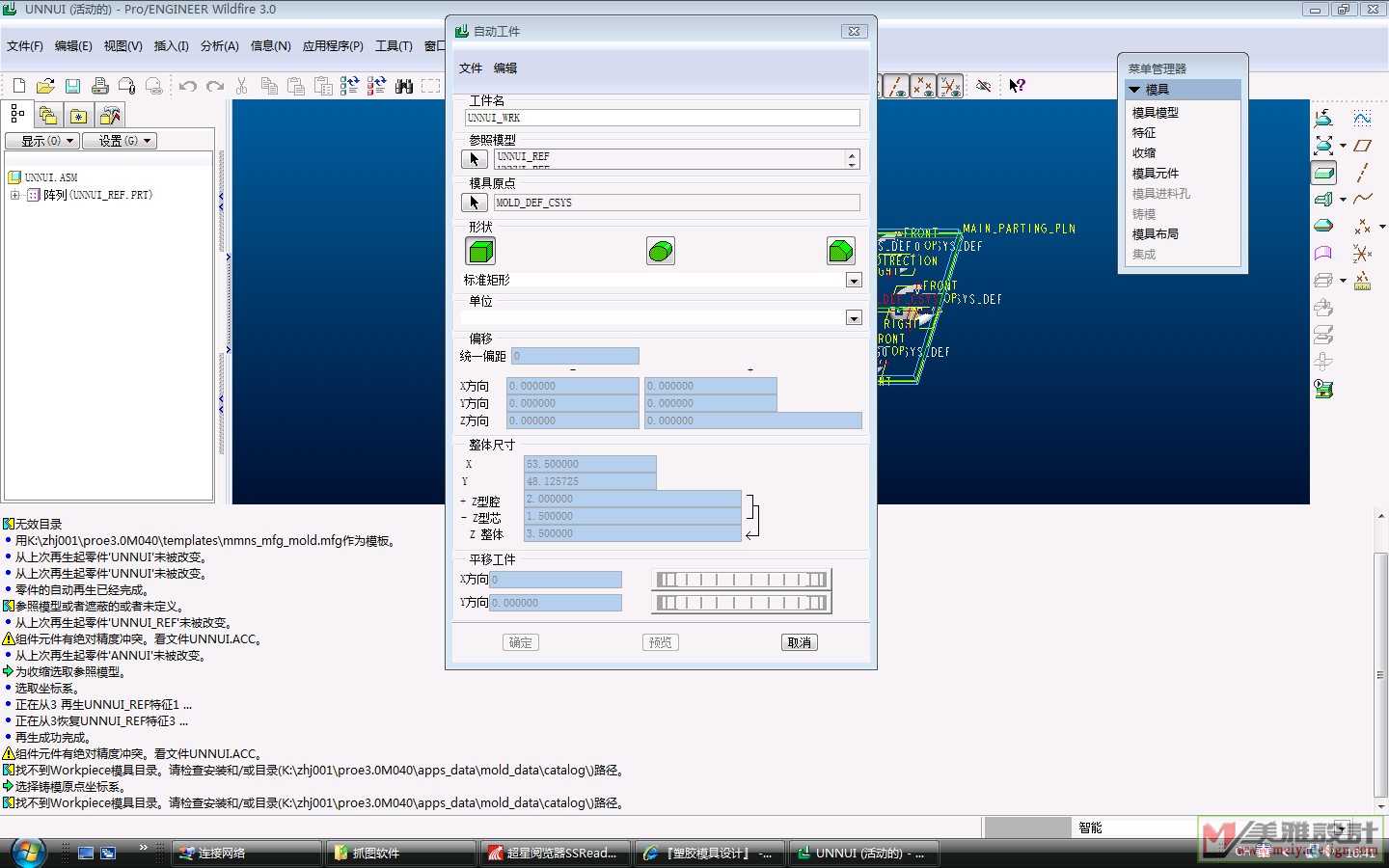Open the Model Tree tab in navigator

[x=17, y=115]
